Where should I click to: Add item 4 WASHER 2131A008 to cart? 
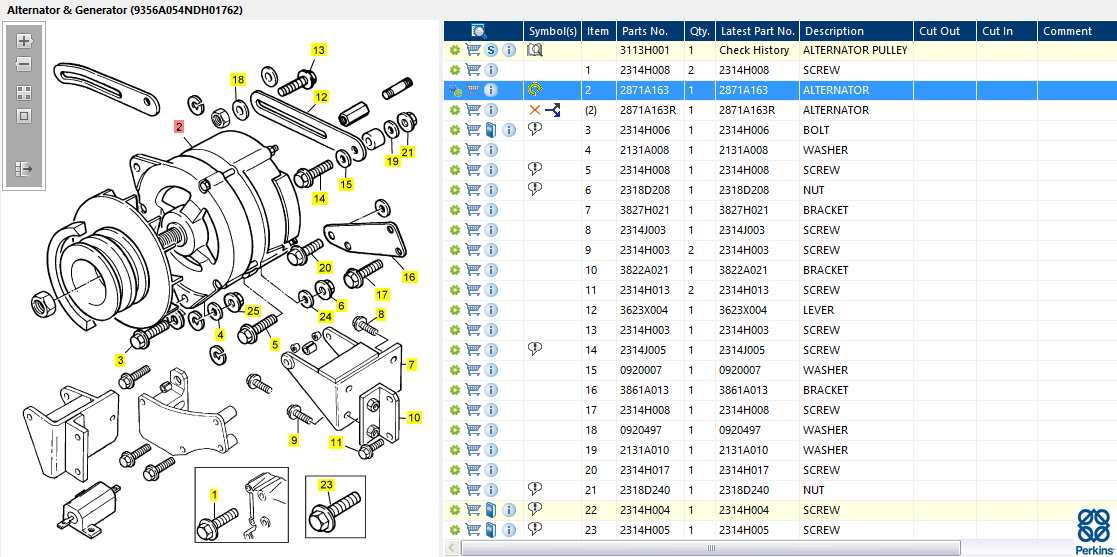point(472,150)
